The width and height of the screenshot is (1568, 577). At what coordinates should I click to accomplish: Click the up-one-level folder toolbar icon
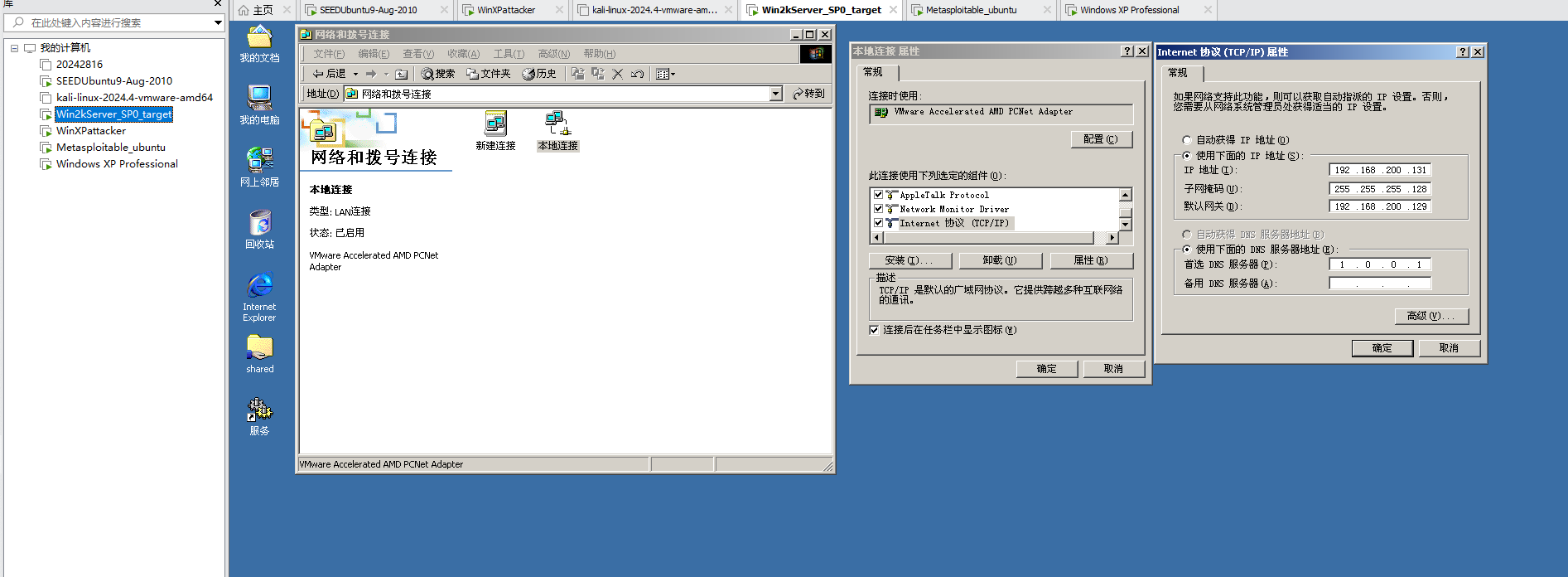pyautogui.click(x=402, y=74)
